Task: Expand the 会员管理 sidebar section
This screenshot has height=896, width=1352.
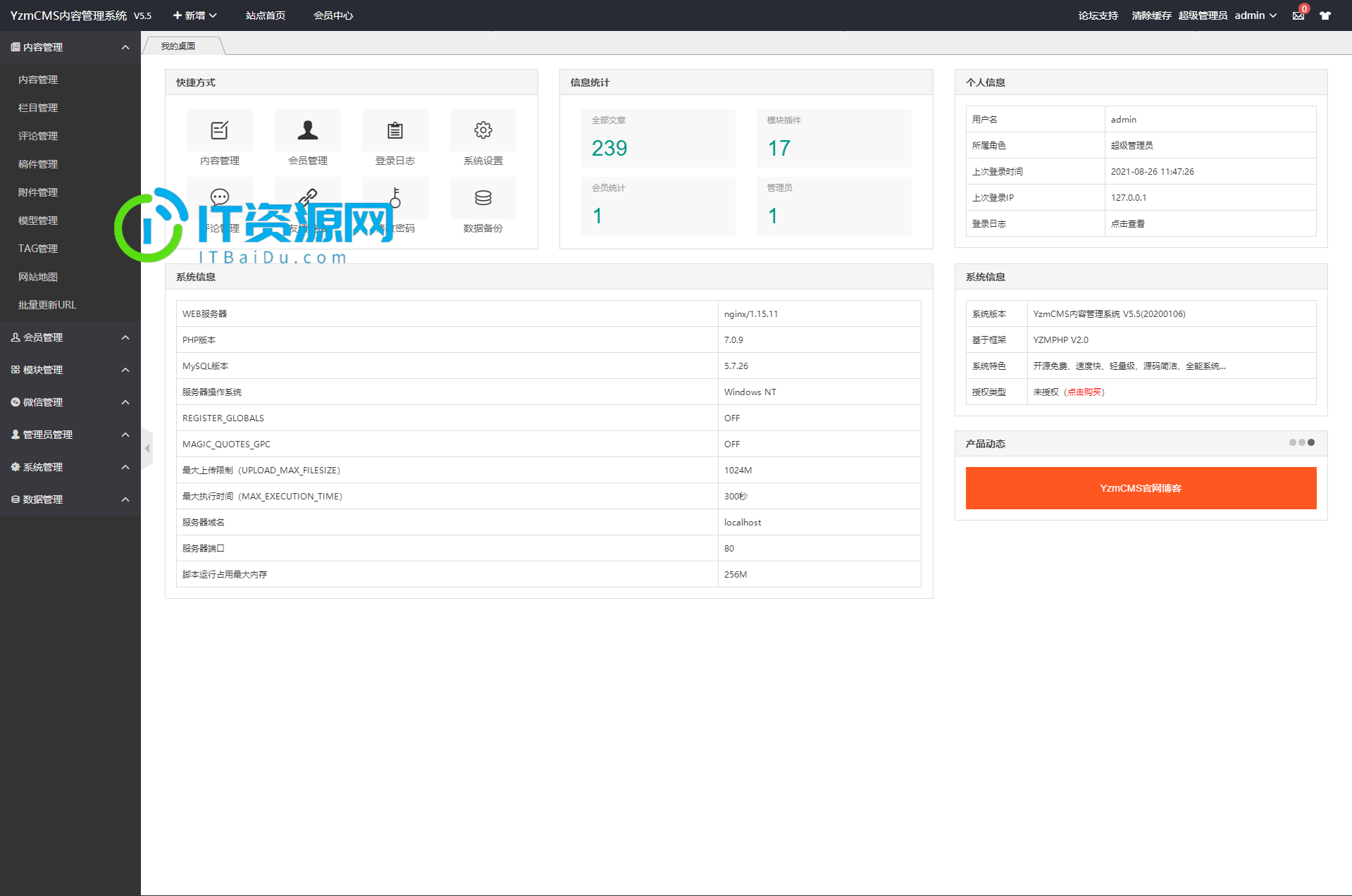Action: [x=70, y=337]
